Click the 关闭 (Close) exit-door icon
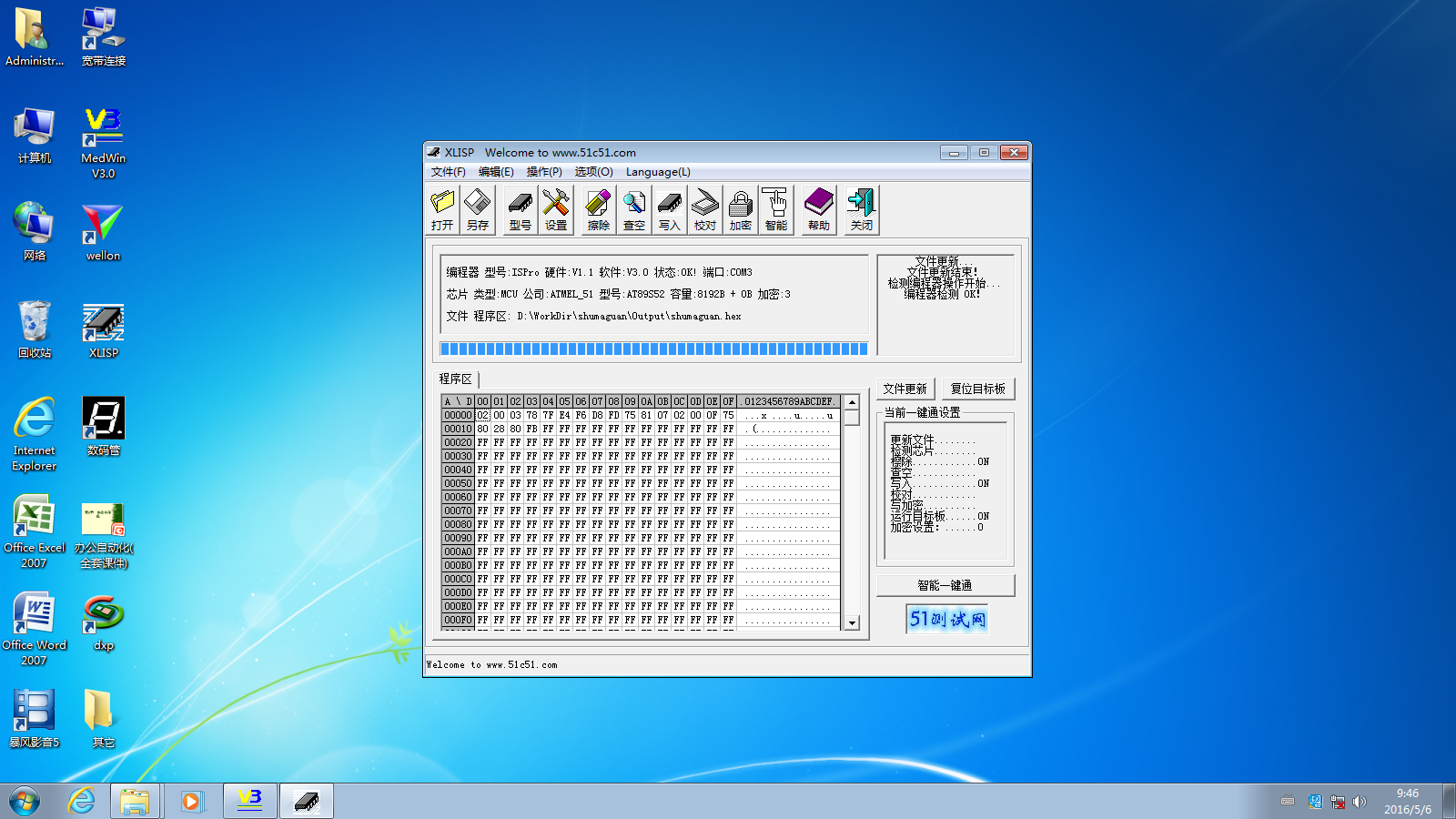The height and width of the screenshot is (819, 1456). [862, 210]
